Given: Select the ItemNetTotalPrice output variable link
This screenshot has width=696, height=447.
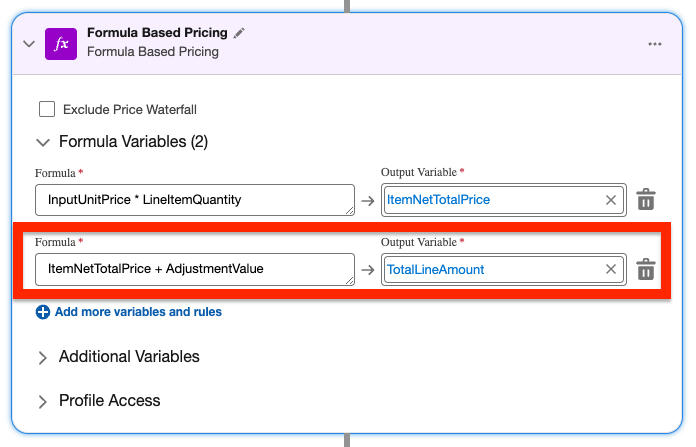Looking at the screenshot, I should 438,200.
